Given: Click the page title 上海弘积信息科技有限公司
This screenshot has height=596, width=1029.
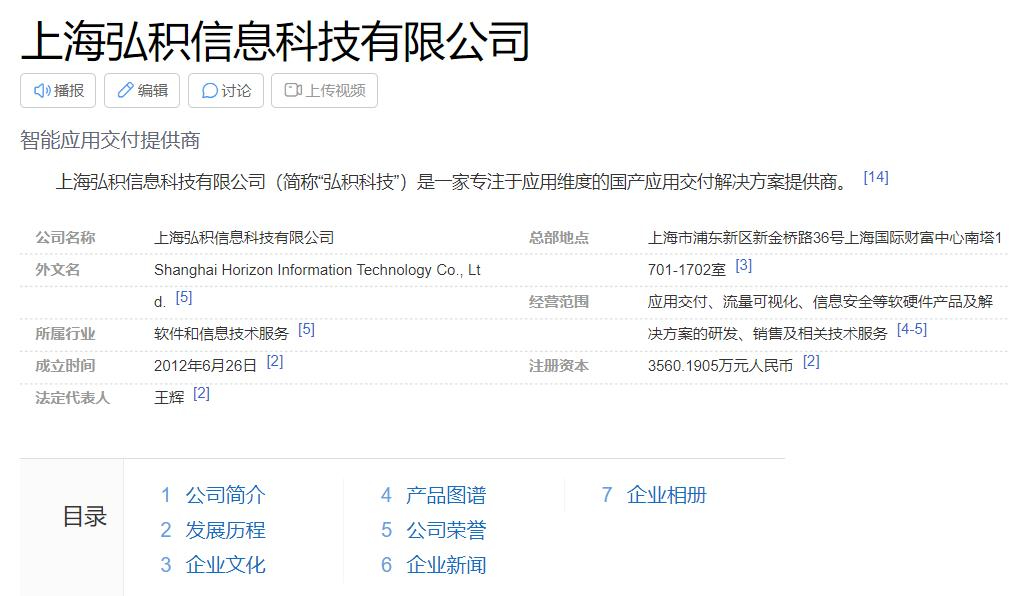Looking at the screenshot, I should [276, 41].
